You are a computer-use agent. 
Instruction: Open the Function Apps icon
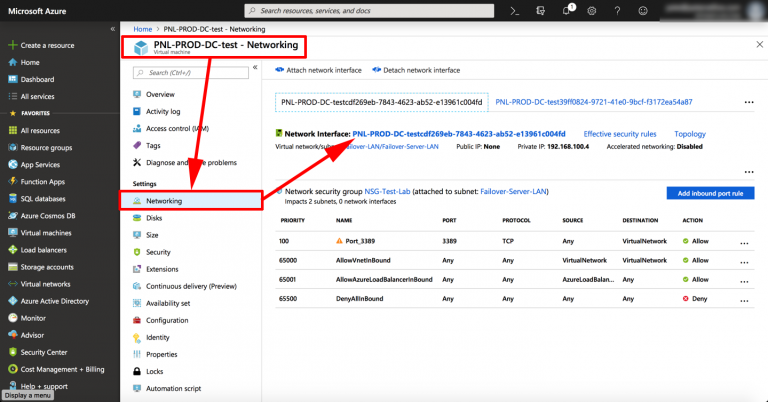pos(13,181)
